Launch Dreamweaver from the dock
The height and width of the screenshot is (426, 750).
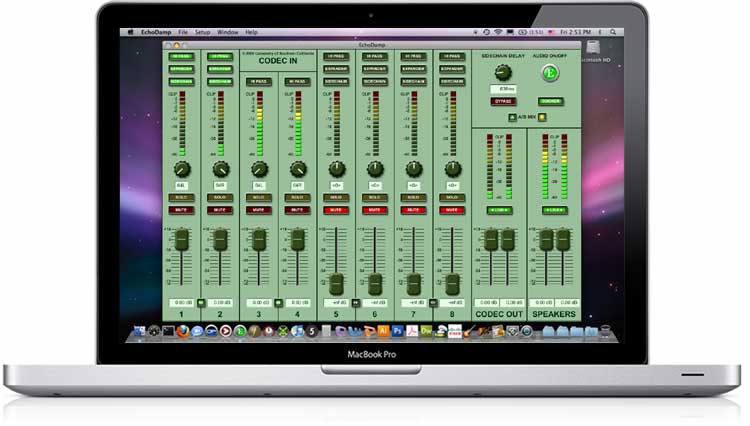(426, 331)
